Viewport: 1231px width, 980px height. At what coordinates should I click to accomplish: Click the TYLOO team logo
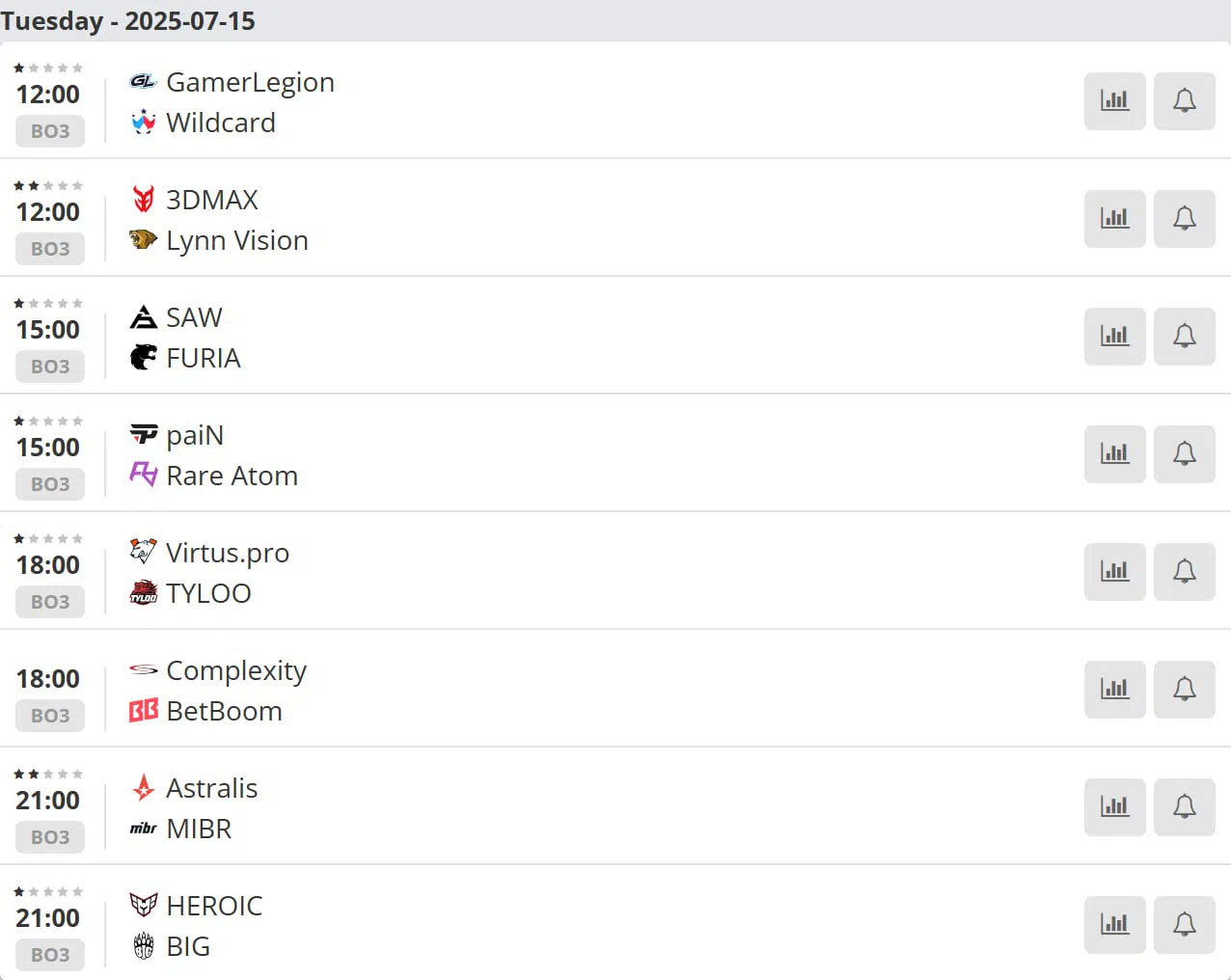(x=143, y=593)
